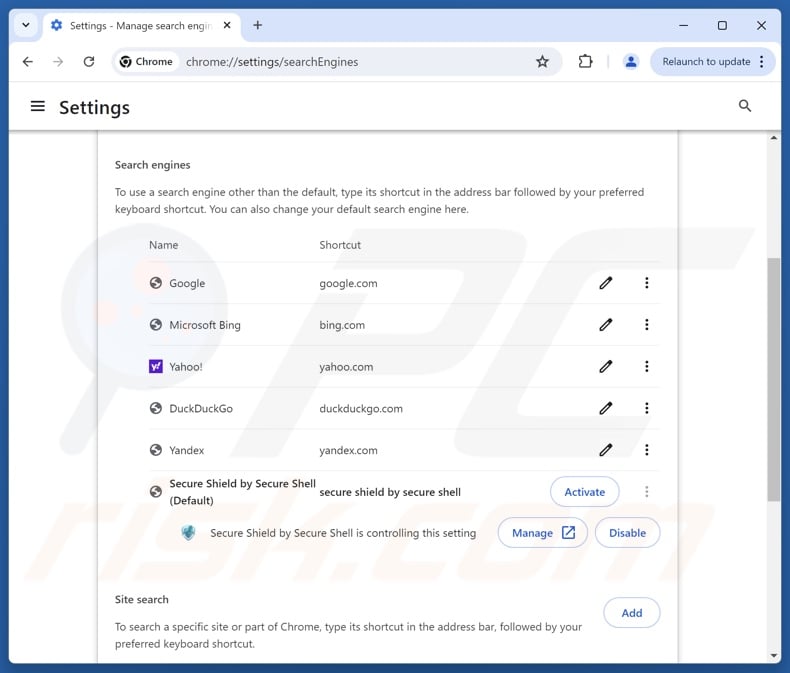Maximize the Chrome window

point(722,25)
